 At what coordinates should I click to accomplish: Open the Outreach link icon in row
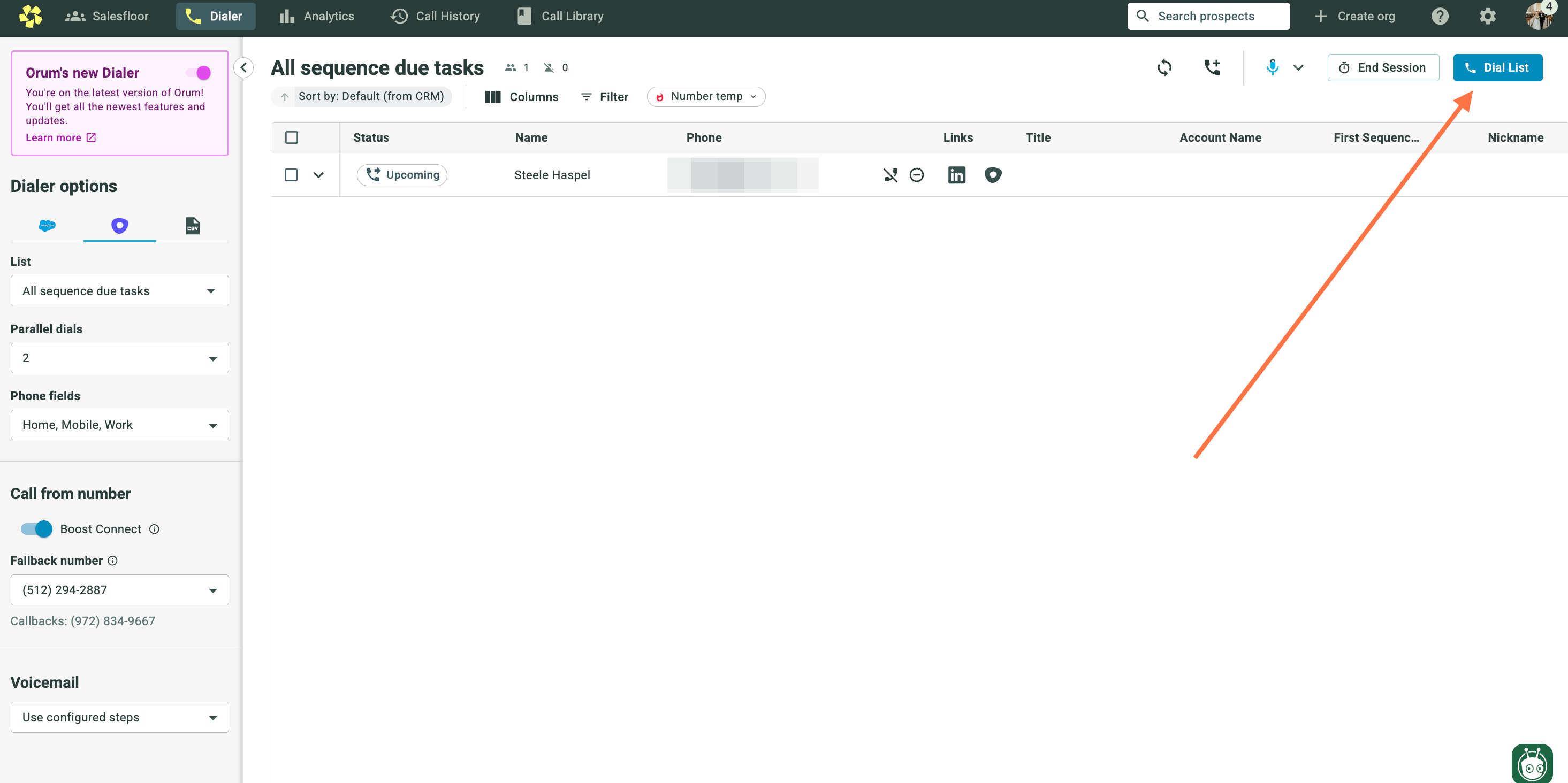click(x=993, y=175)
